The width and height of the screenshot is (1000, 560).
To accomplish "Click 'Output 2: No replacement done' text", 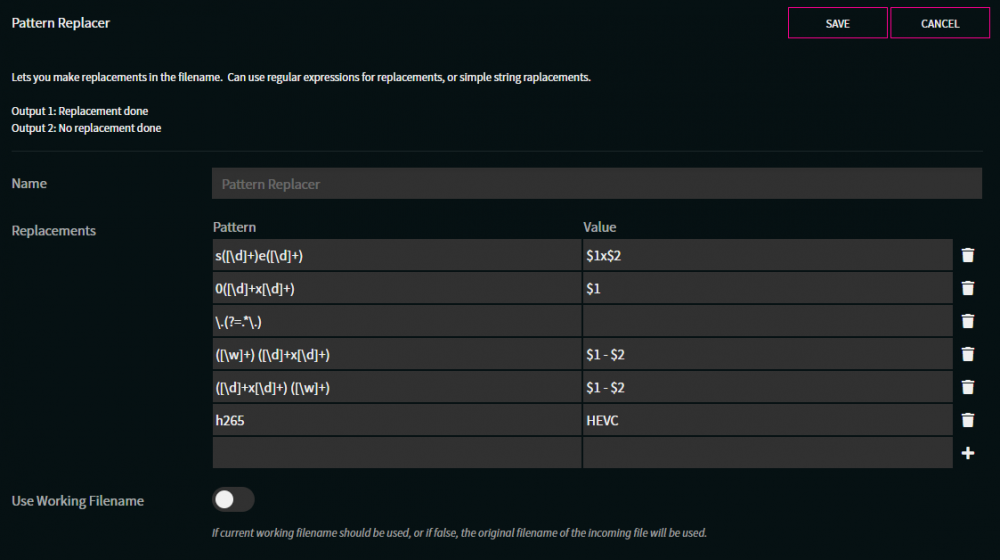I will pyautogui.click(x=86, y=128).
